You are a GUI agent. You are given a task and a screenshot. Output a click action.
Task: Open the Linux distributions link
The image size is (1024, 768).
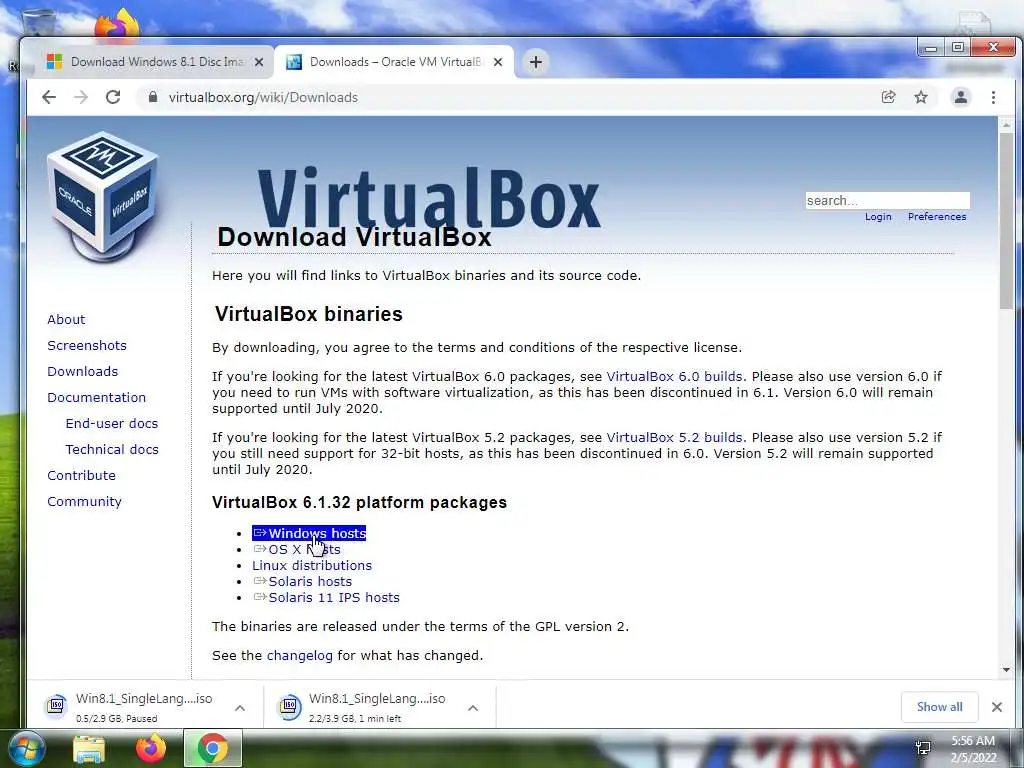[x=312, y=566]
